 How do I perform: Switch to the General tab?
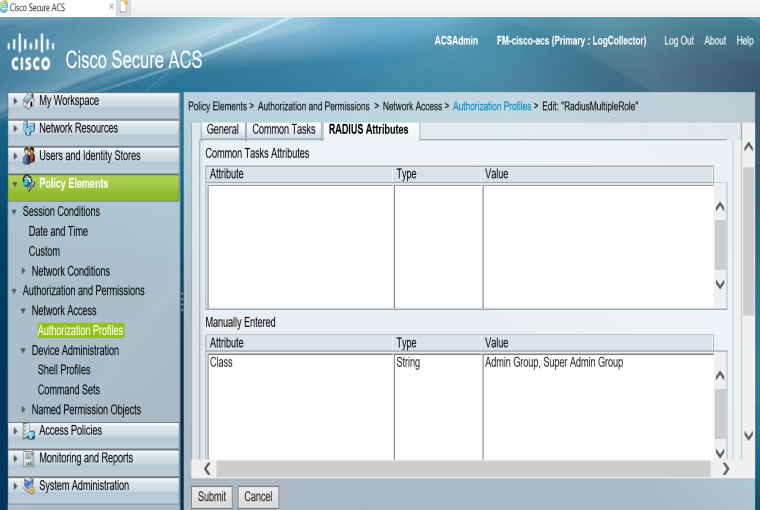click(222, 130)
